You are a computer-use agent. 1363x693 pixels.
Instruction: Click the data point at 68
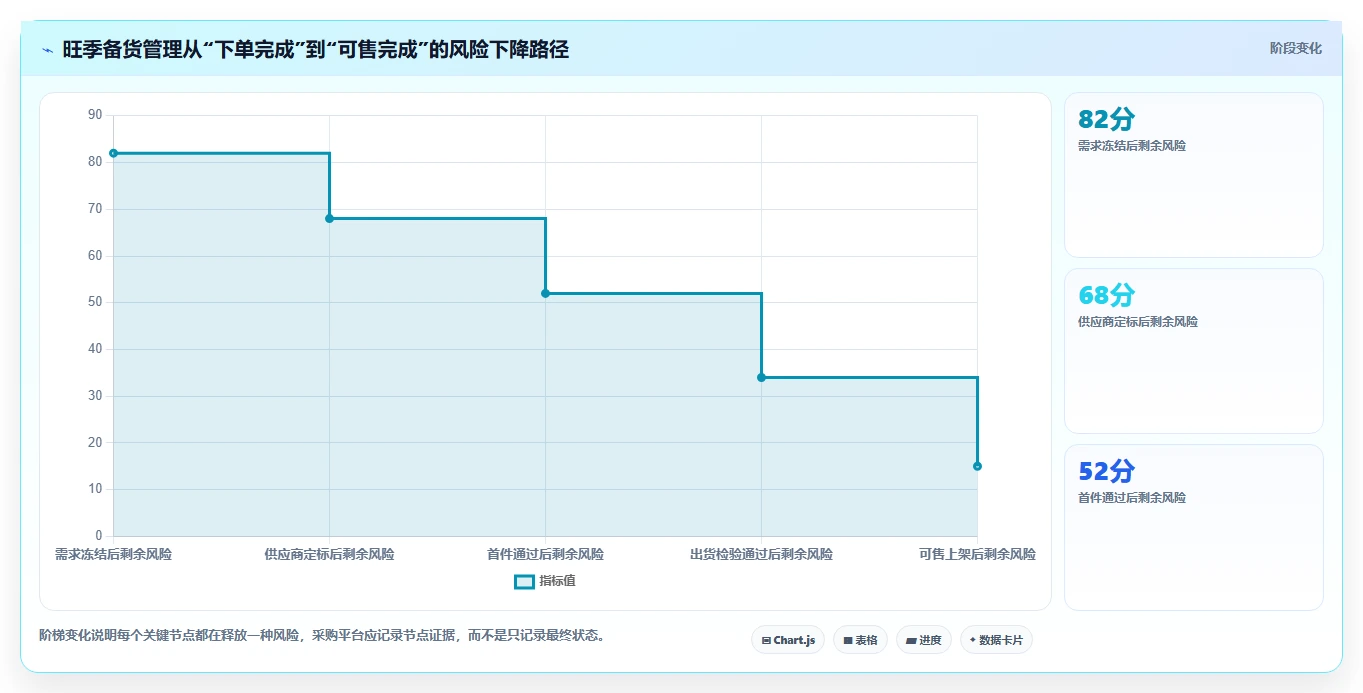tap(330, 218)
